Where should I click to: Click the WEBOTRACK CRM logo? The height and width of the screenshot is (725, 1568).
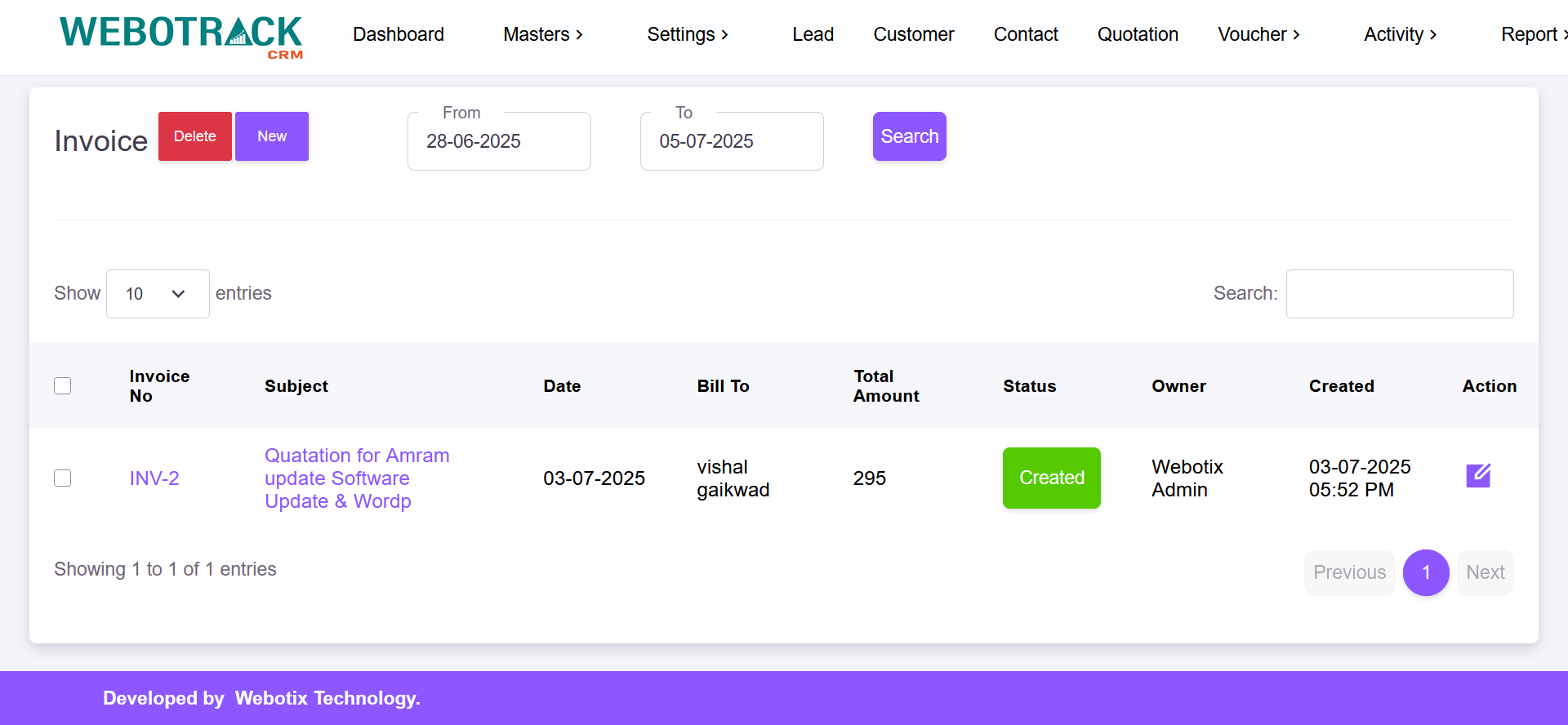[x=180, y=37]
